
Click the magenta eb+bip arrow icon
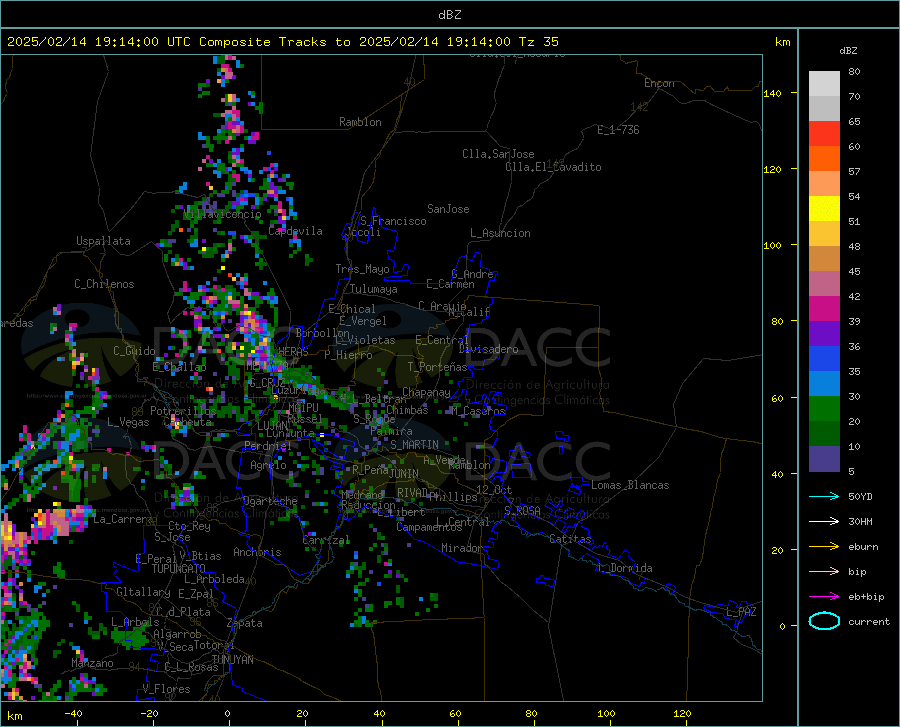[x=824, y=597]
